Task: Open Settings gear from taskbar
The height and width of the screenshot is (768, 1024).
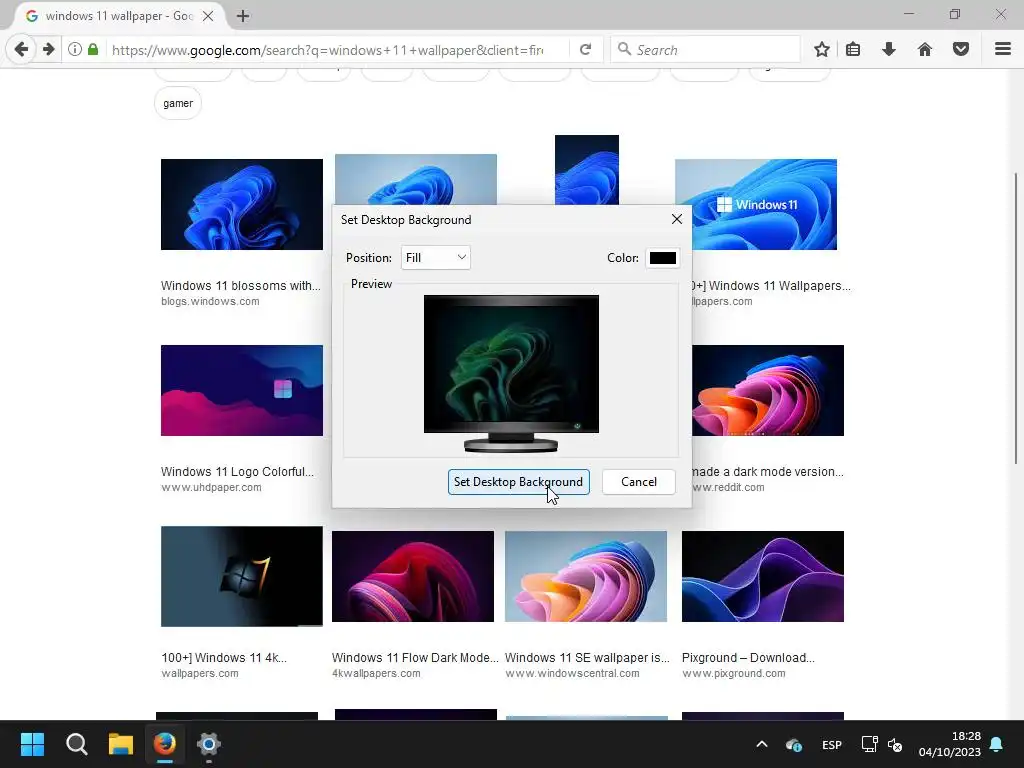Action: 208,744
